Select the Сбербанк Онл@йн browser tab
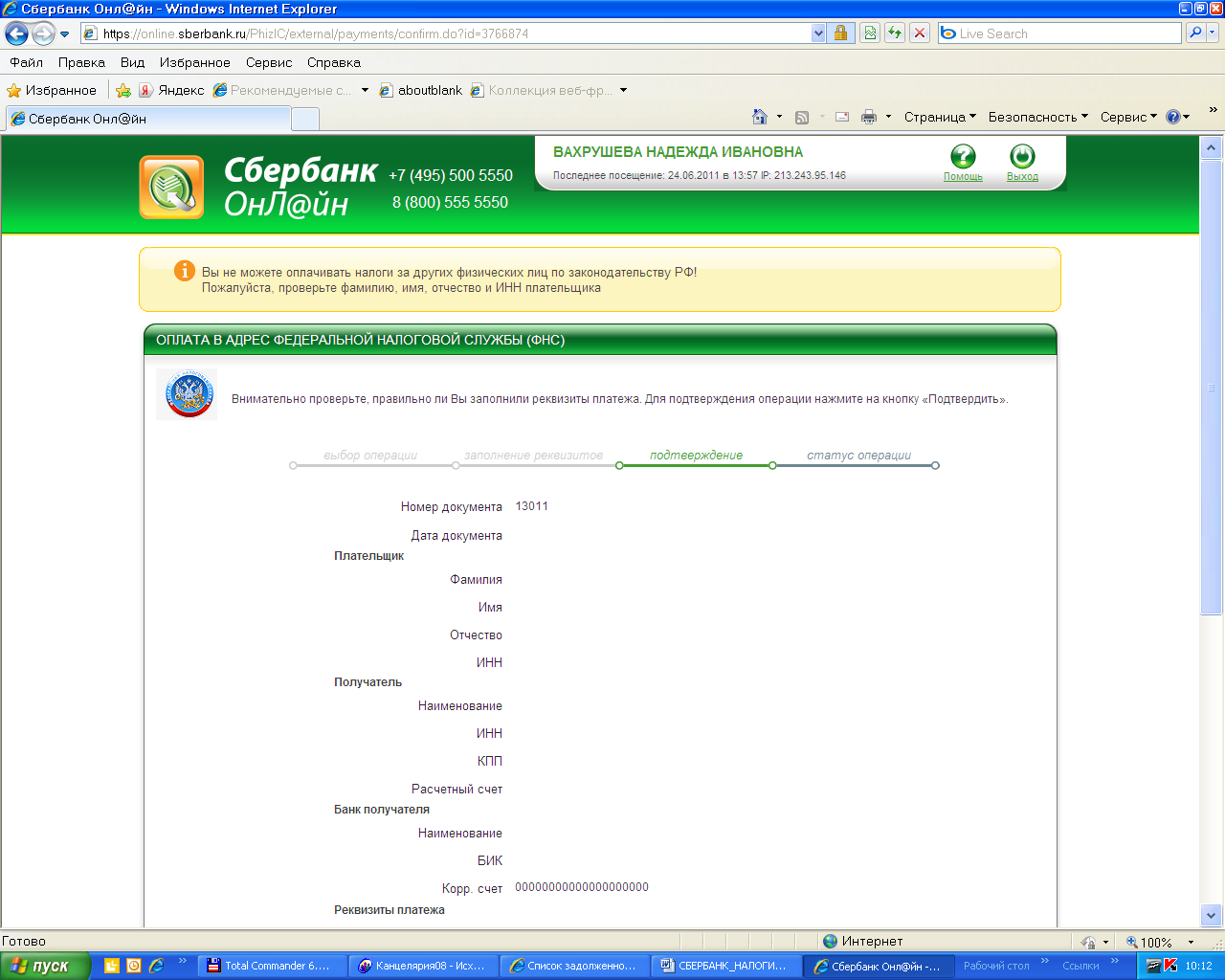 pos(147,119)
